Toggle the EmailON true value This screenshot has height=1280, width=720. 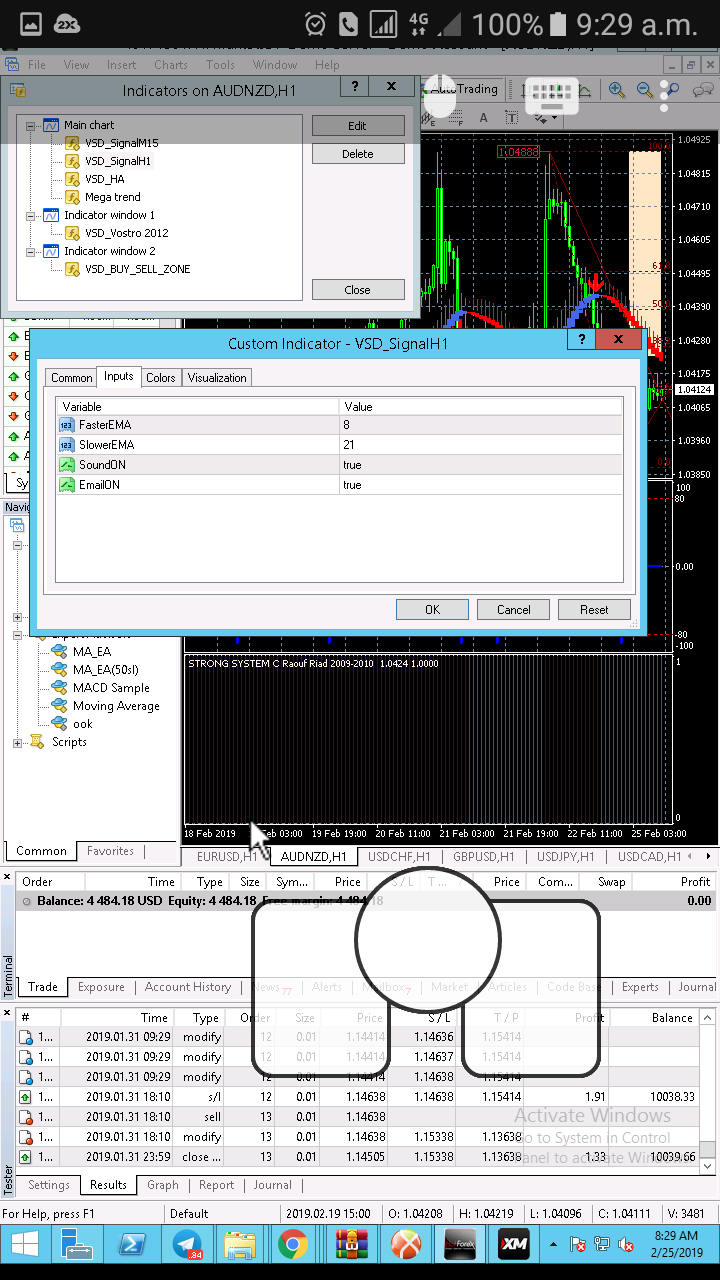click(481, 485)
